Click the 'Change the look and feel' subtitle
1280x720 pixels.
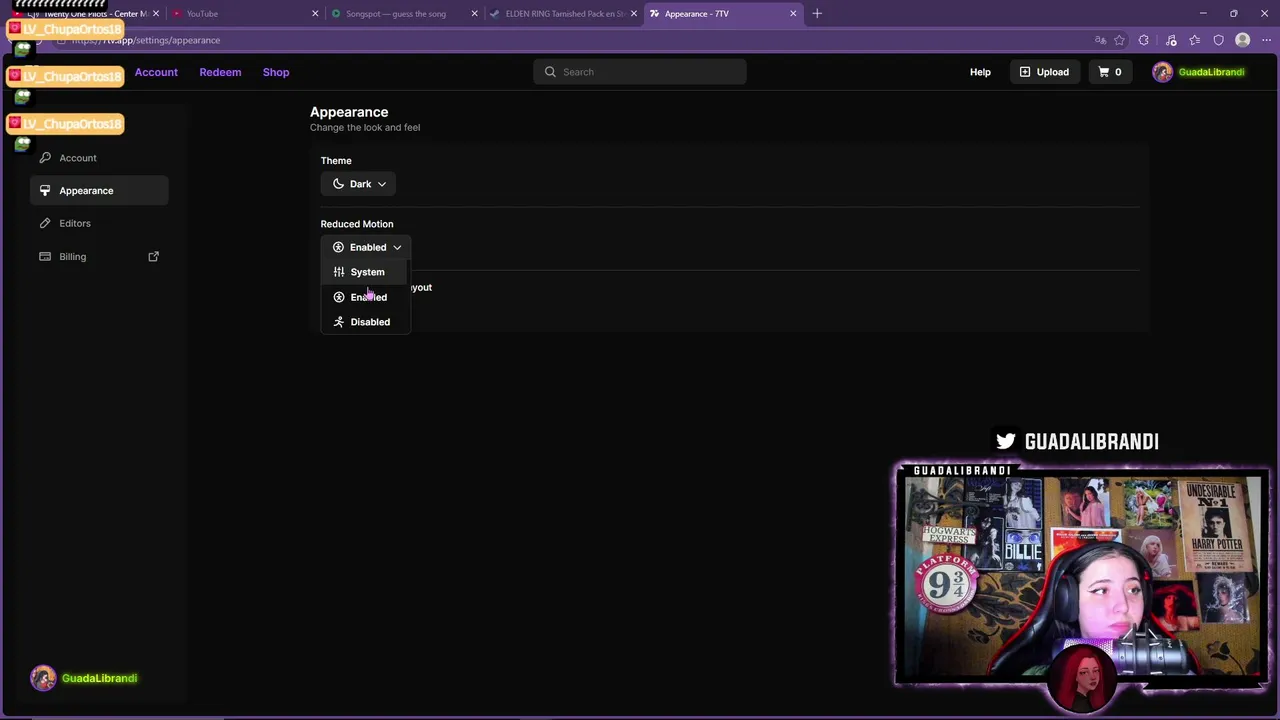tap(365, 128)
